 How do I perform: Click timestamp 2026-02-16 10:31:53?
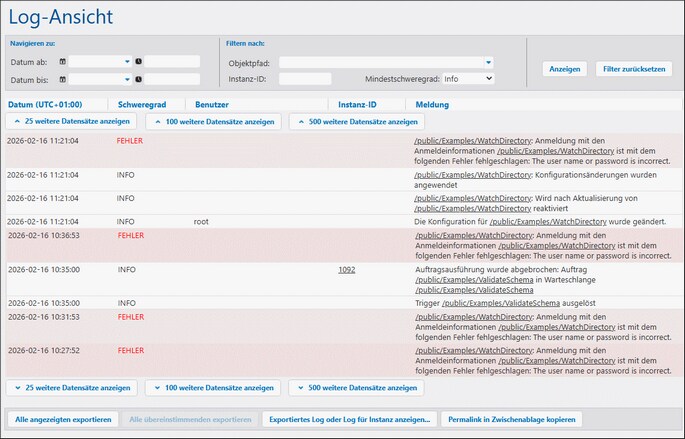pos(44,317)
